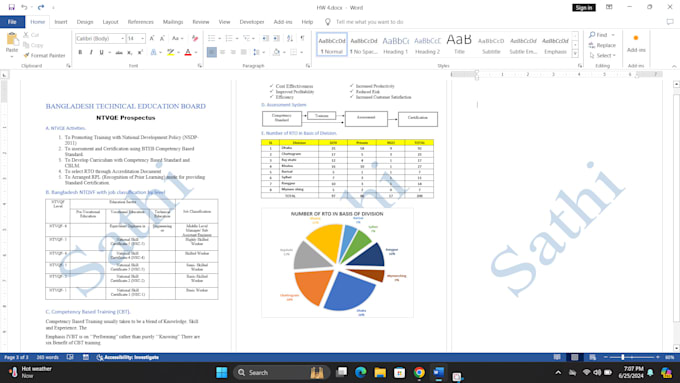
Task: Toggle show paragraph marks
Action: (x=302, y=39)
